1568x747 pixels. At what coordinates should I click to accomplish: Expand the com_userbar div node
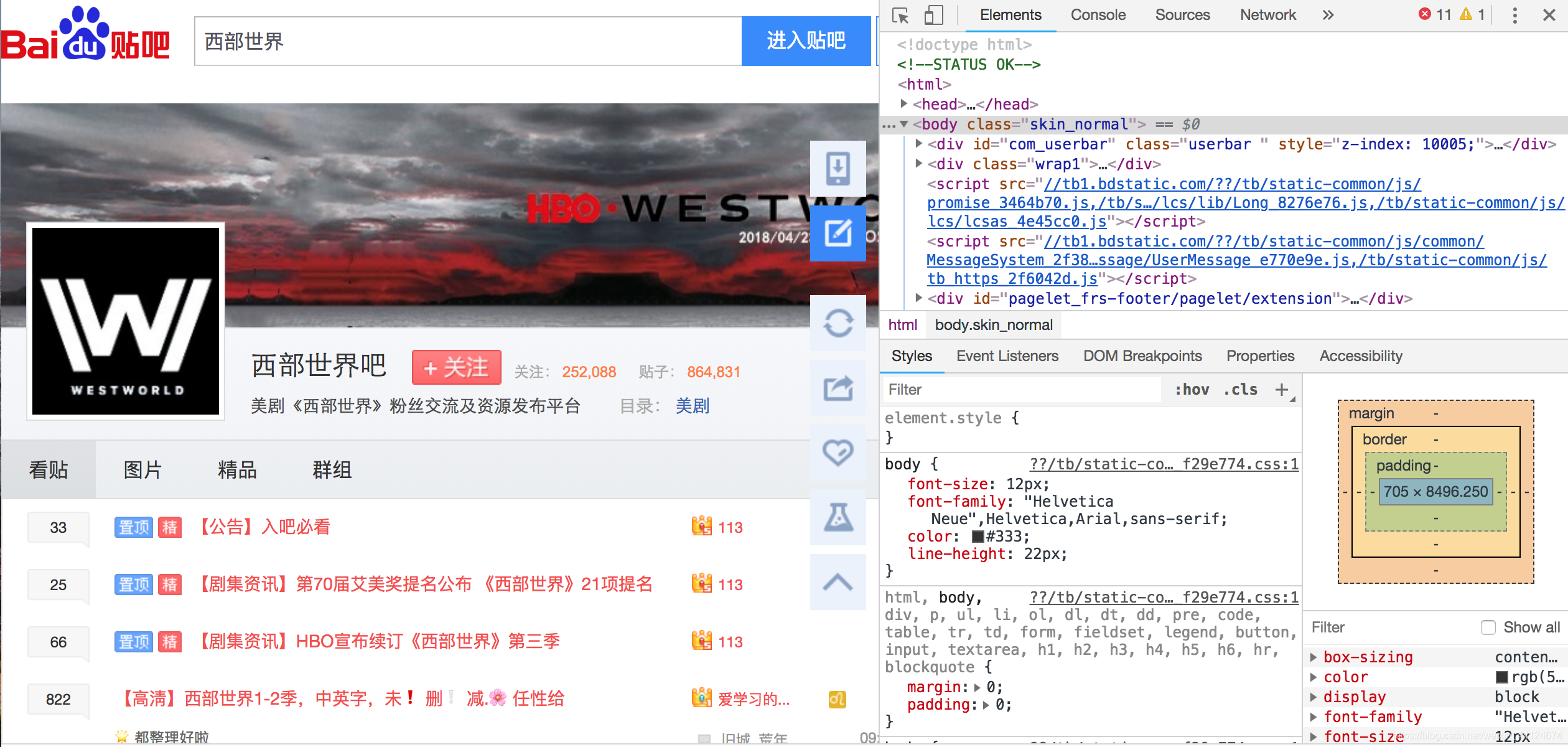pyautogui.click(x=919, y=144)
